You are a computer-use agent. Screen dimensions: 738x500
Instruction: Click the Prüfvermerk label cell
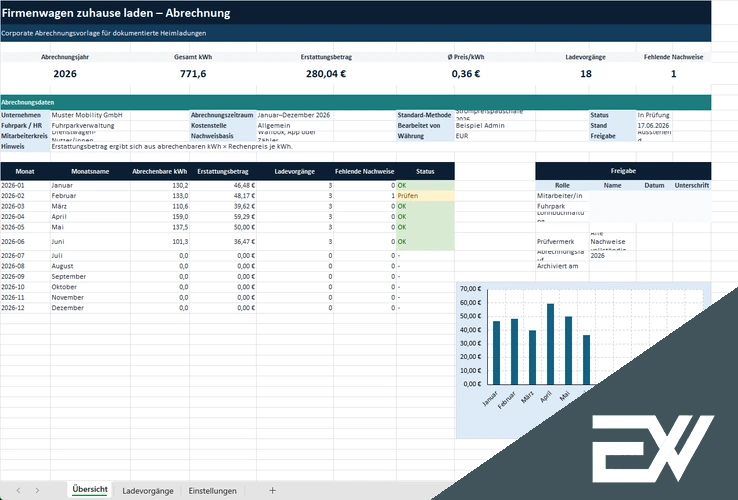coord(562,242)
